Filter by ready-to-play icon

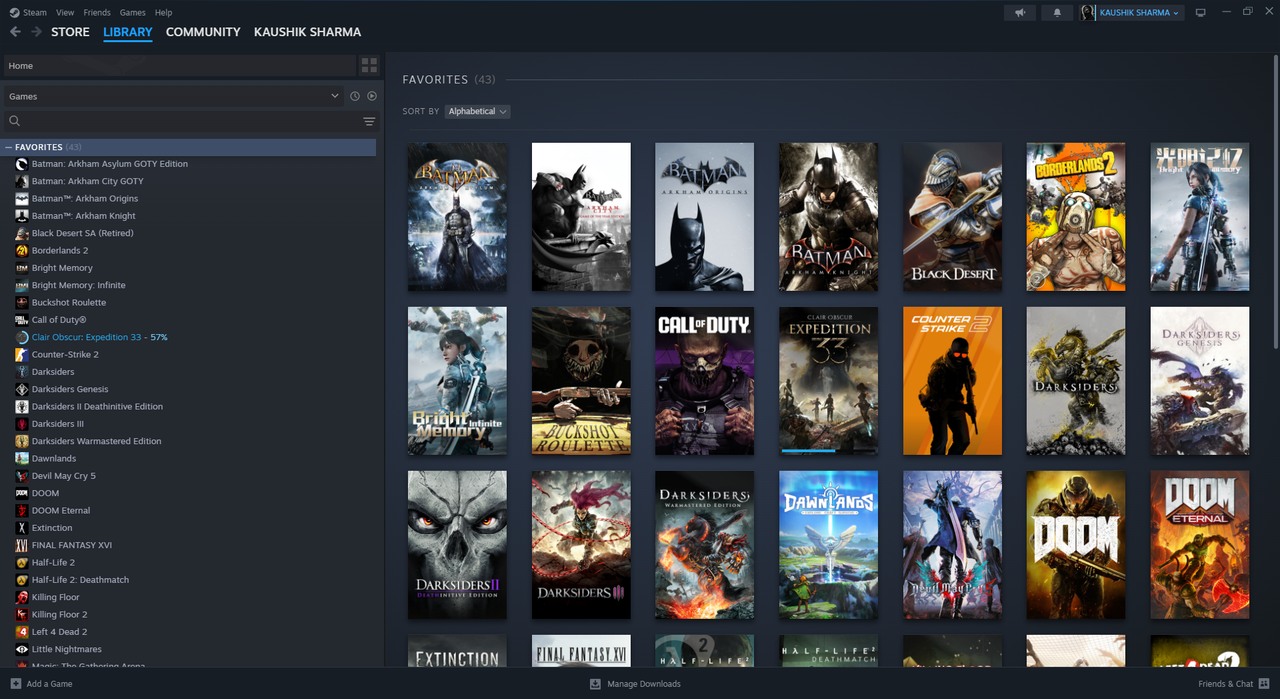(x=372, y=96)
